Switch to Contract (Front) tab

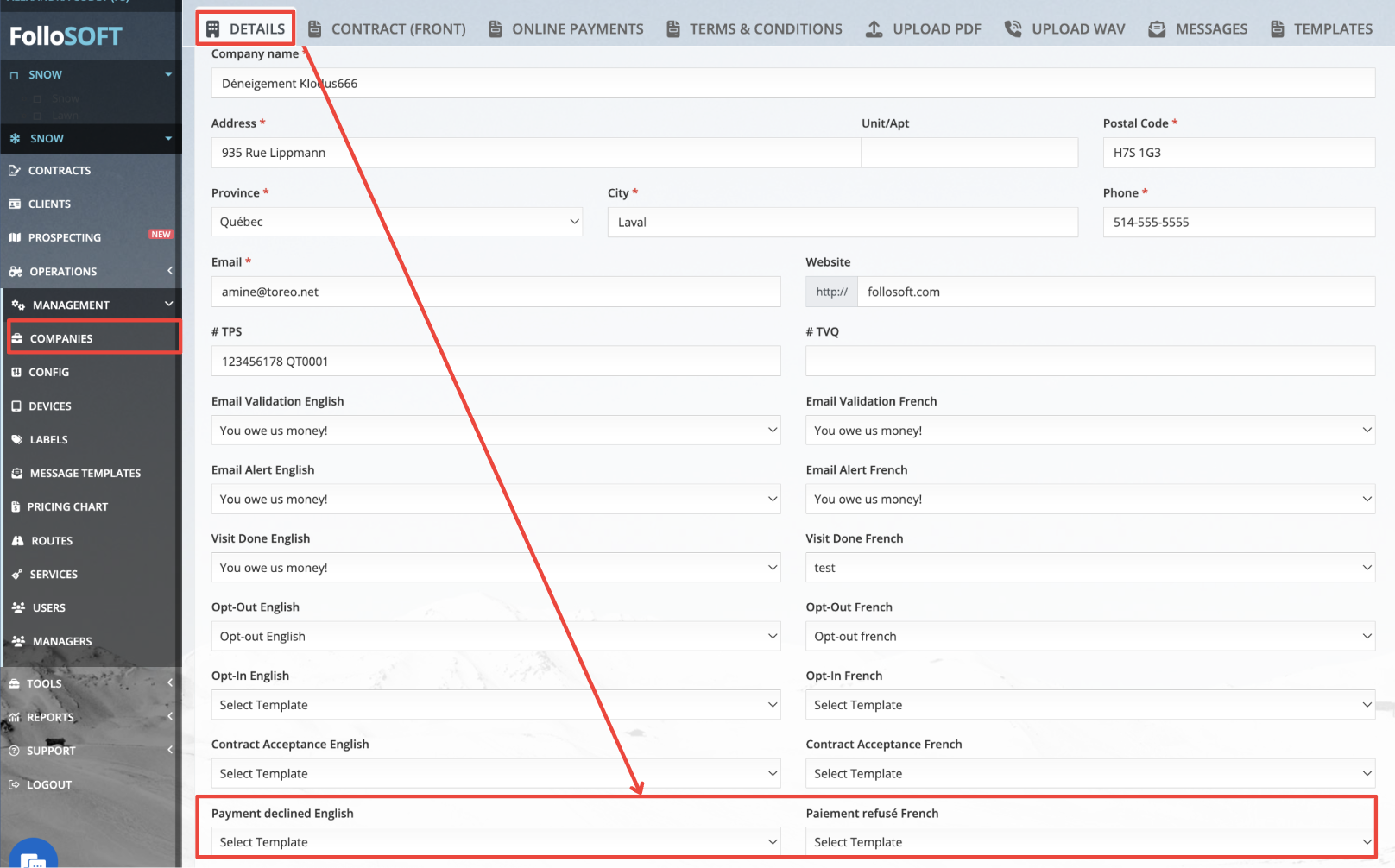pos(387,28)
